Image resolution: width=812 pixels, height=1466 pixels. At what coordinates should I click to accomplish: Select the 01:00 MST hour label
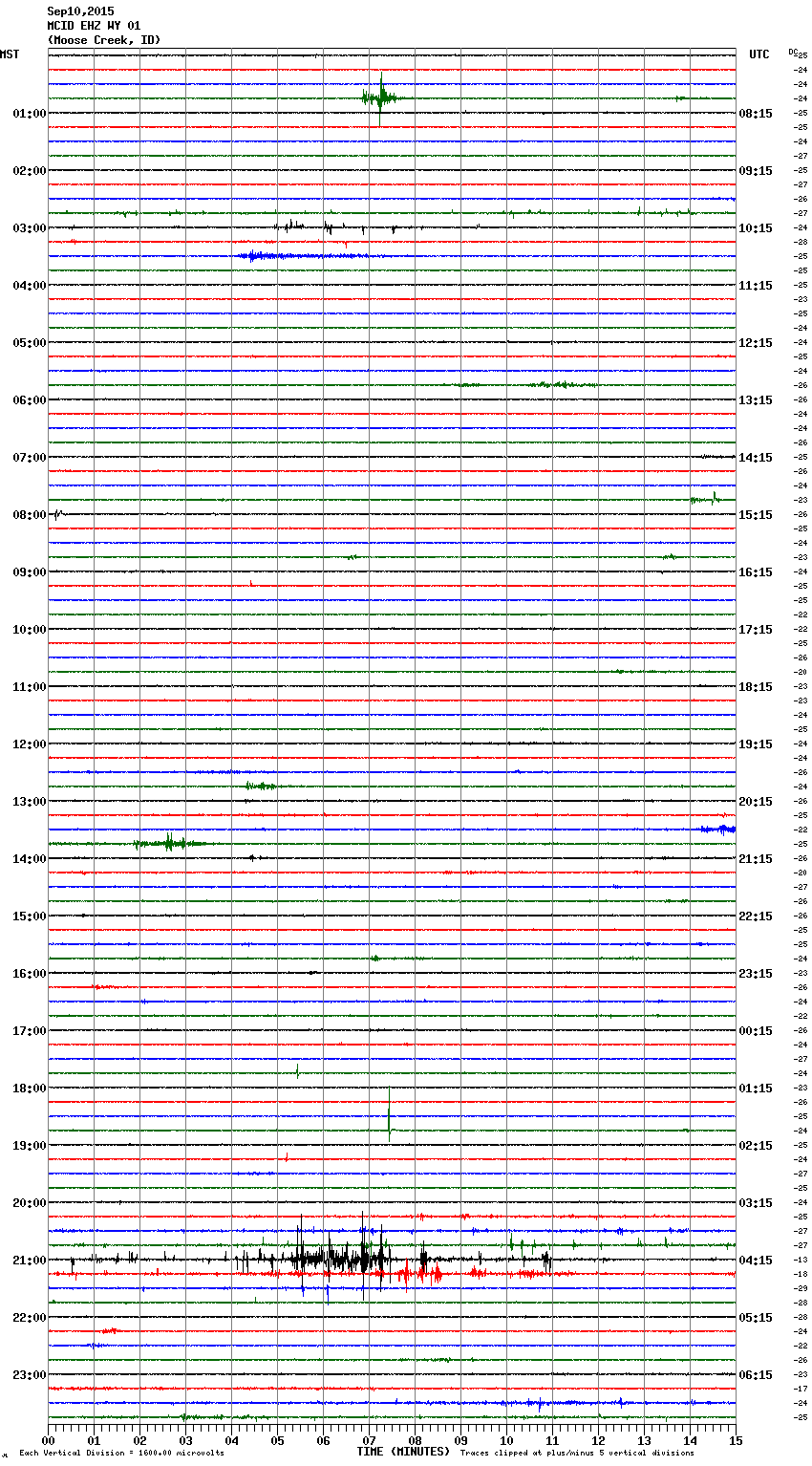point(29,114)
